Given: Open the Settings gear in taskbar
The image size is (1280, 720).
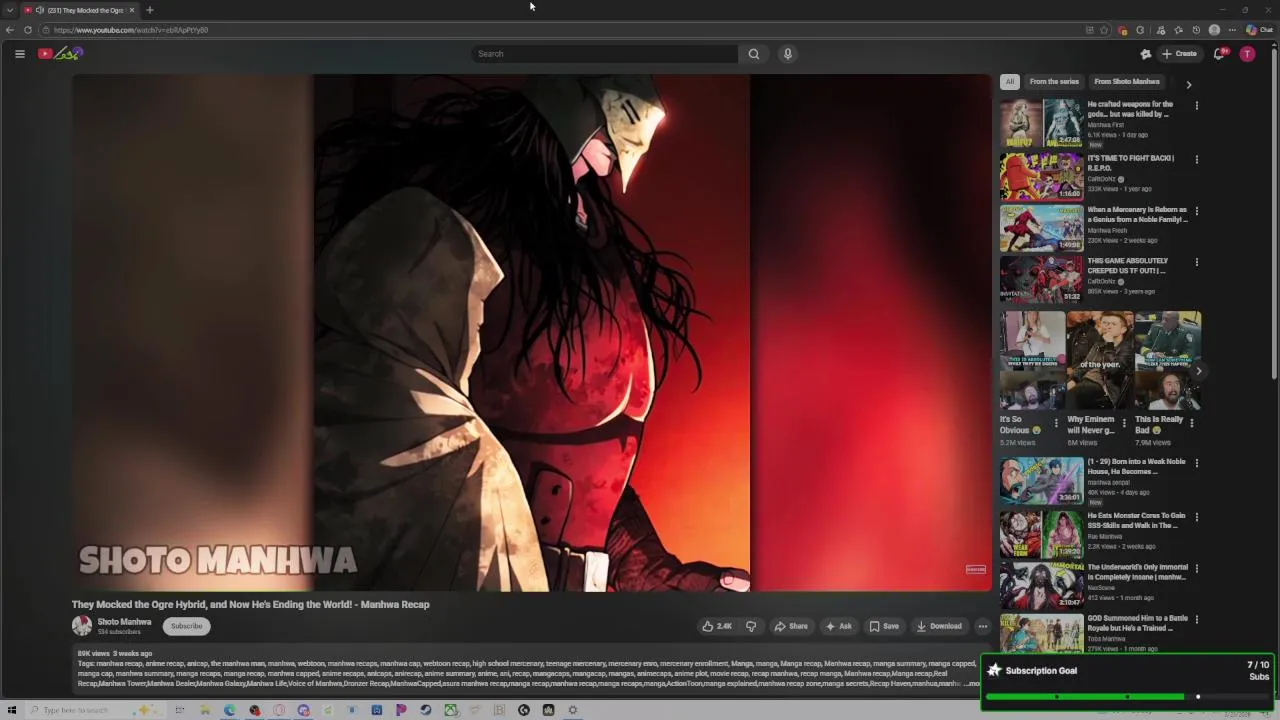Looking at the screenshot, I should point(573,710).
